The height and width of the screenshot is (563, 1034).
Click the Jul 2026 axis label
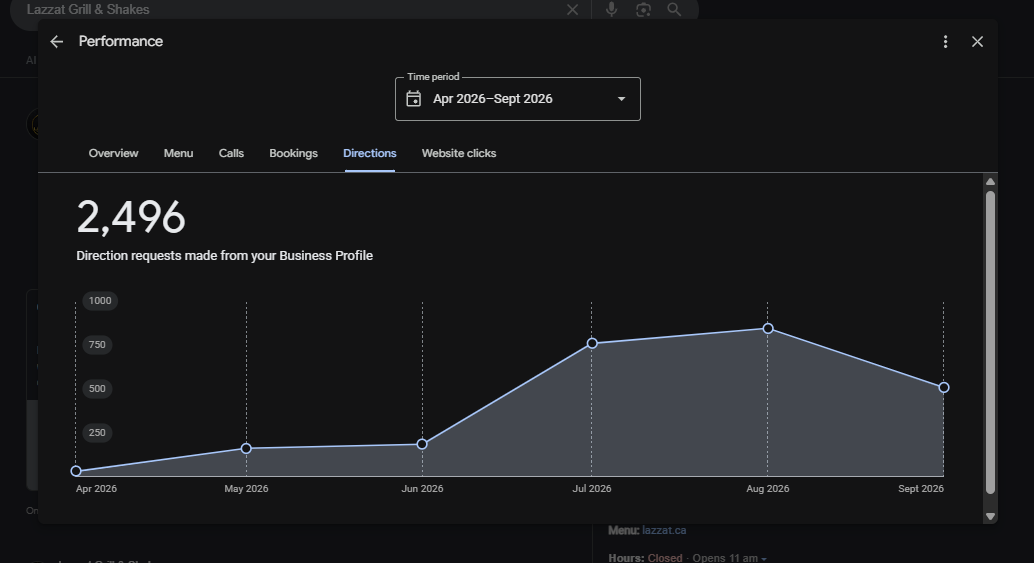(x=592, y=489)
